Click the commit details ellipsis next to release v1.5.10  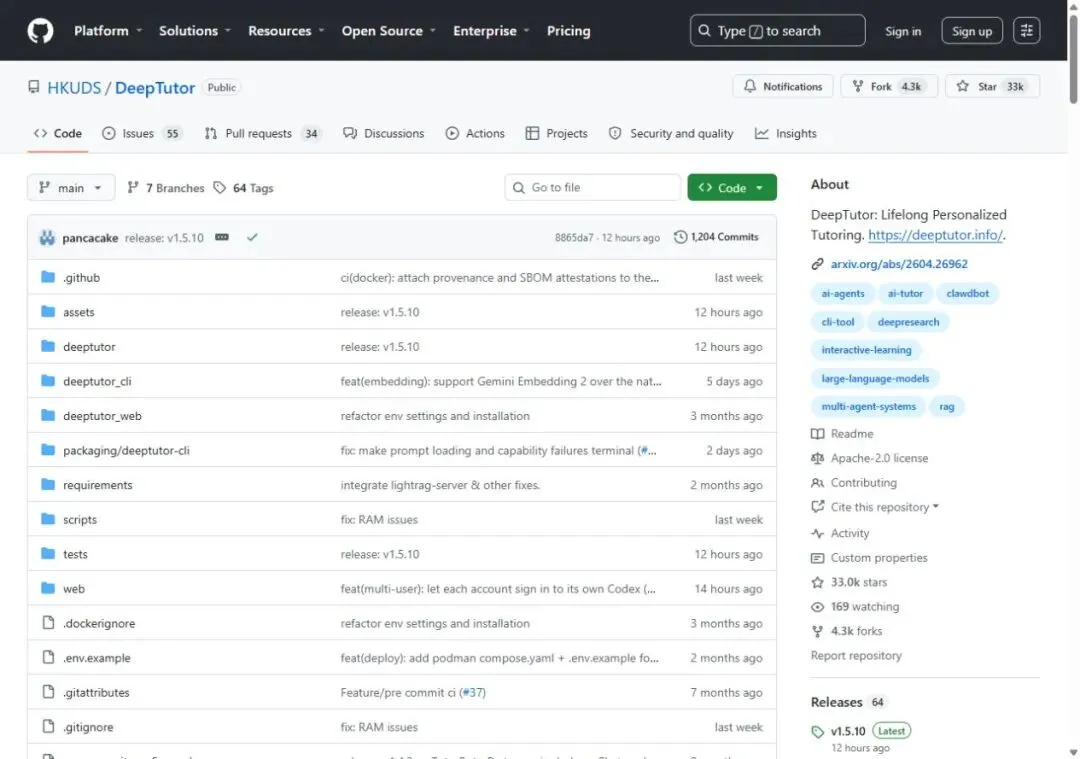point(222,237)
